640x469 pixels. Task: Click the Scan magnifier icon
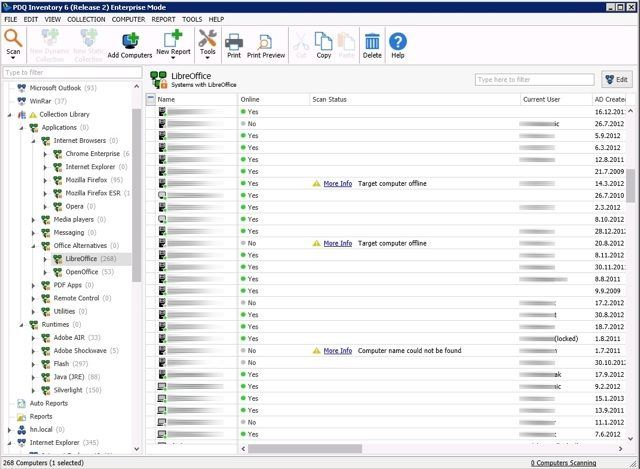pos(13,38)
